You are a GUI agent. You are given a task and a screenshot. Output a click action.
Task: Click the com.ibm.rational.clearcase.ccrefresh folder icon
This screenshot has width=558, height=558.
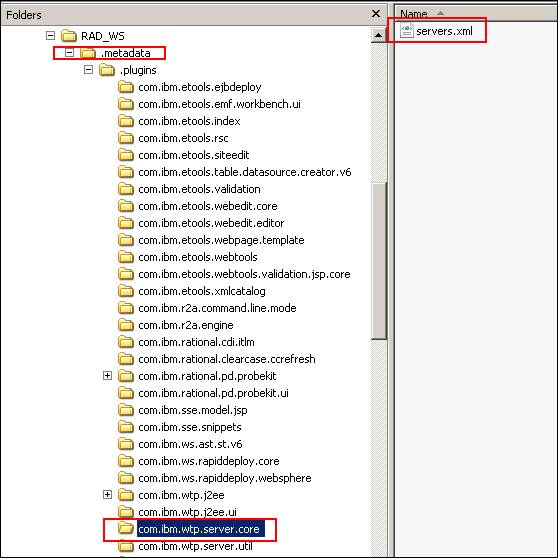[x=126, y=359]
